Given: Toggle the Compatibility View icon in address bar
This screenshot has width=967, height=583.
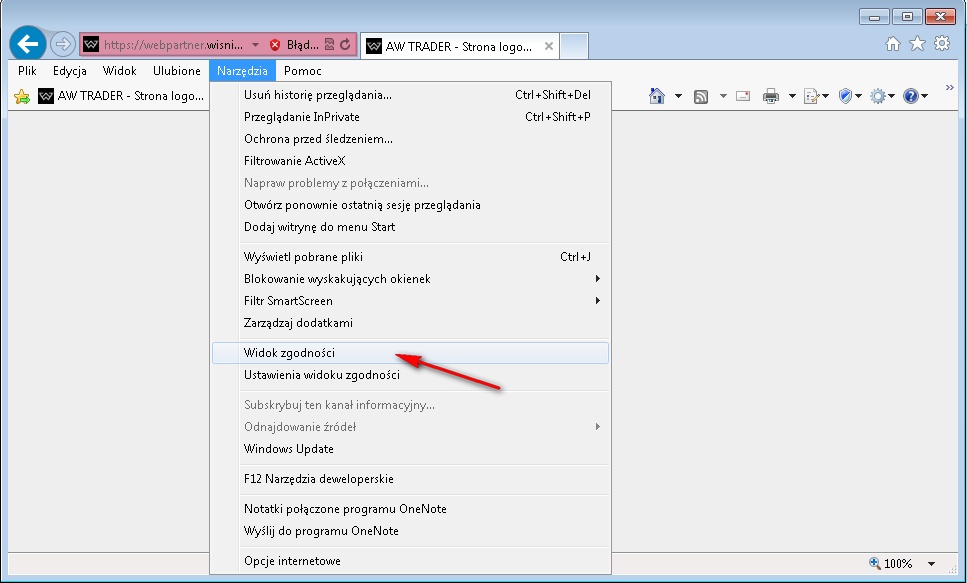Looking at the screenshot, I should coord(329,44).
